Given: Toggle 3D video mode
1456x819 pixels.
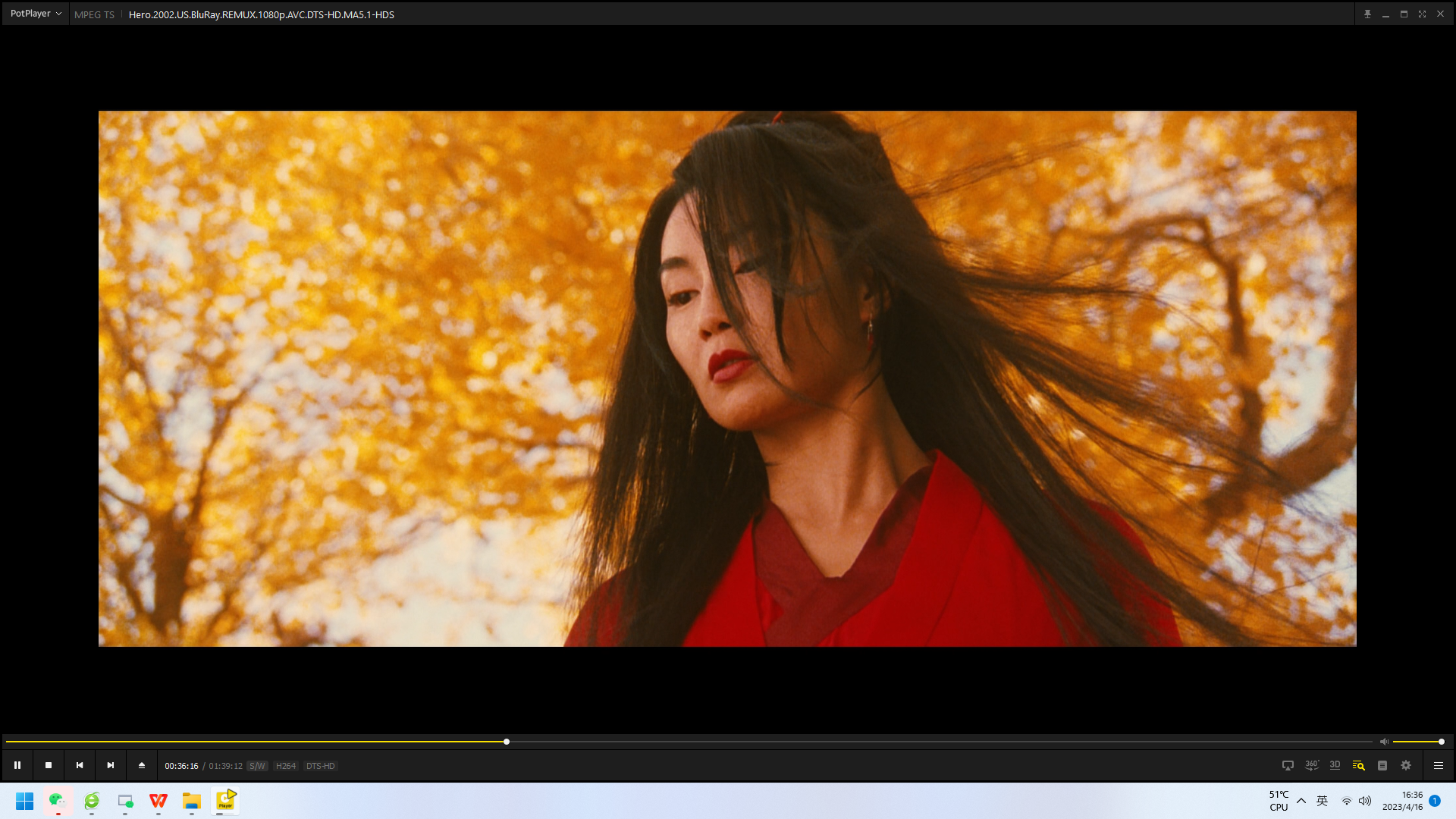Looking at the screenshot, I should click(x=1335, y=765).
